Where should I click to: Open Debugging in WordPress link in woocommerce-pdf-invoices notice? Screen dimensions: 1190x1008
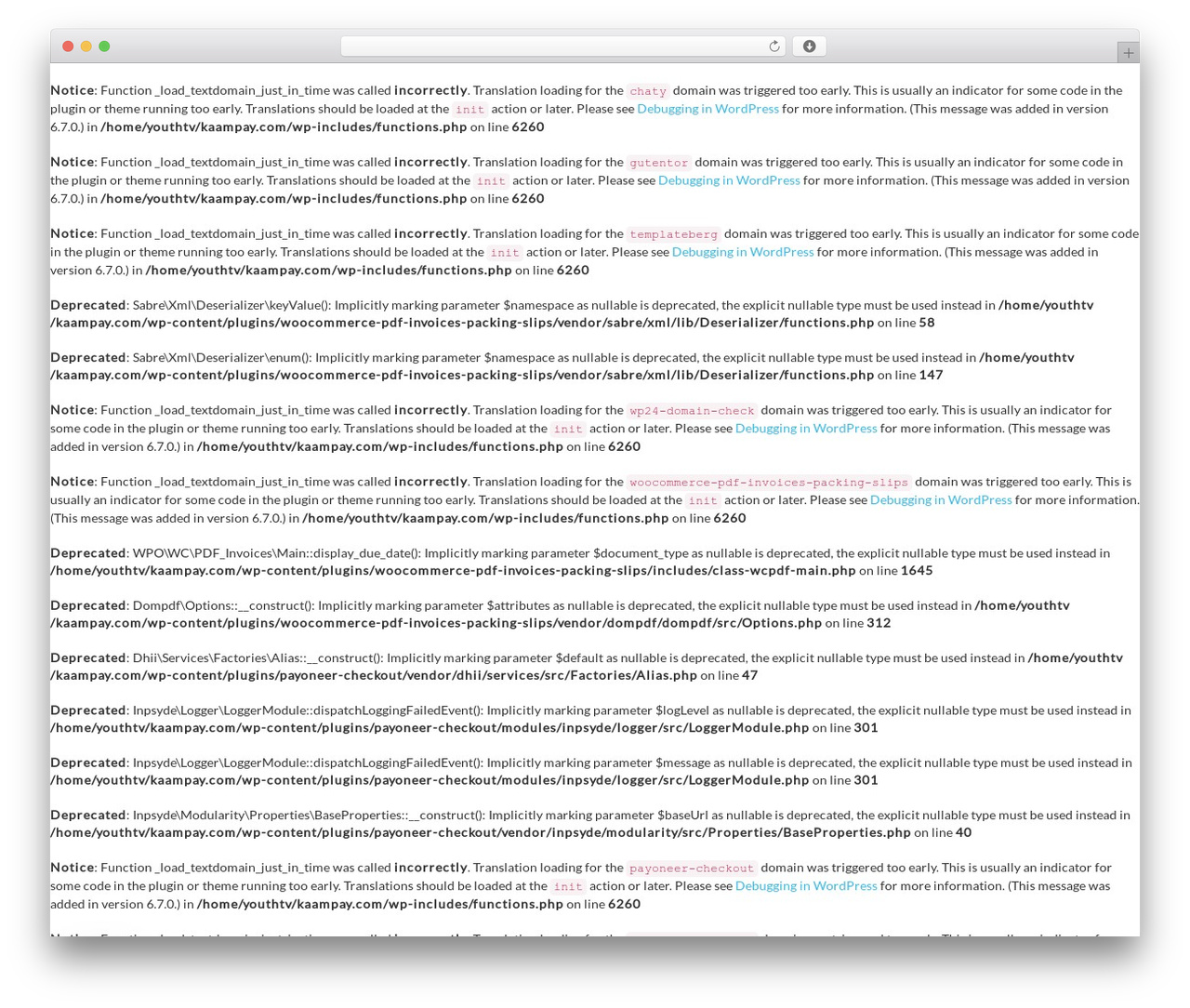coord(941,500)
